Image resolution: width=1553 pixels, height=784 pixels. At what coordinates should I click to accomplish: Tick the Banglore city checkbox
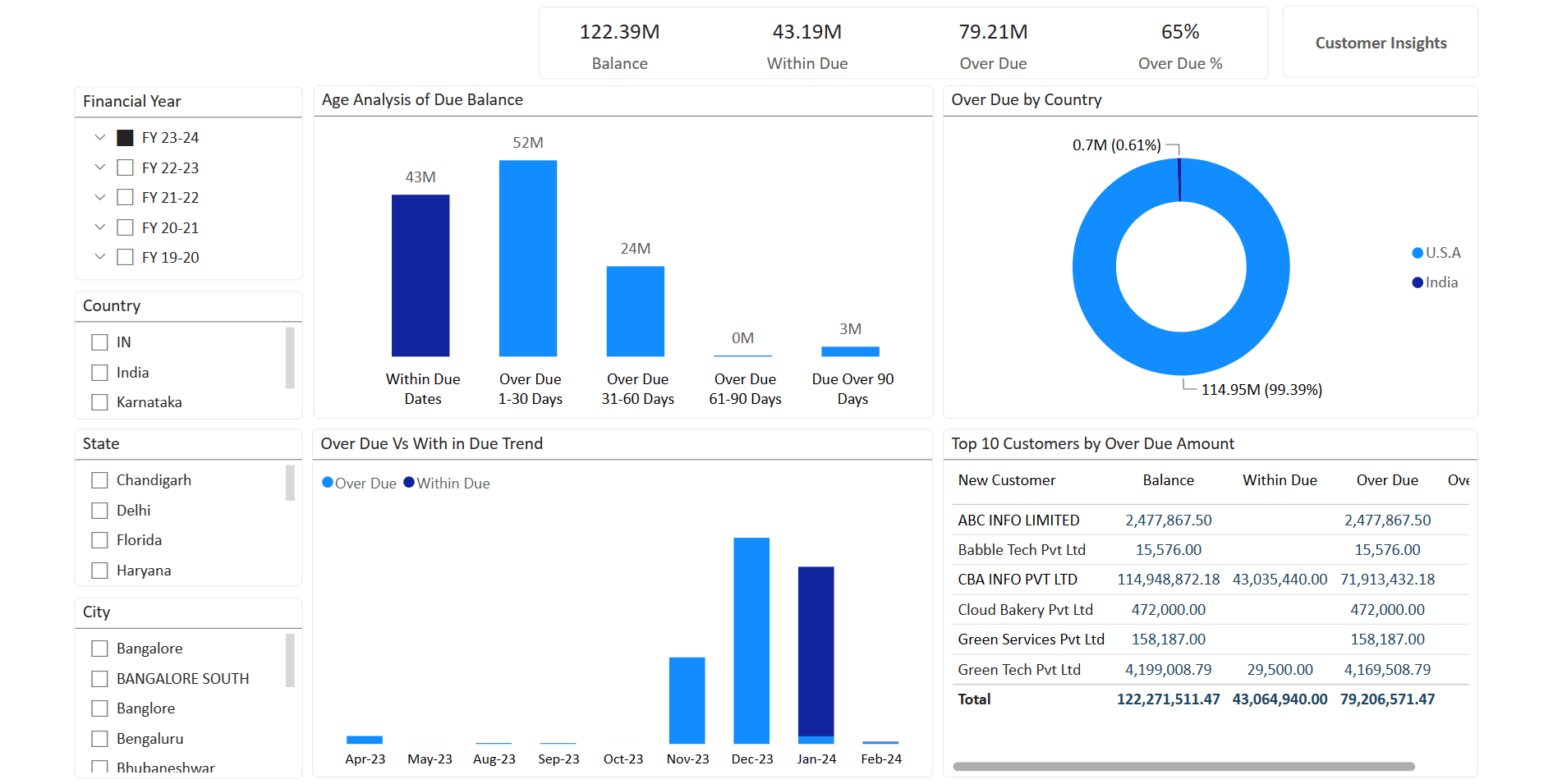(99, 708)
